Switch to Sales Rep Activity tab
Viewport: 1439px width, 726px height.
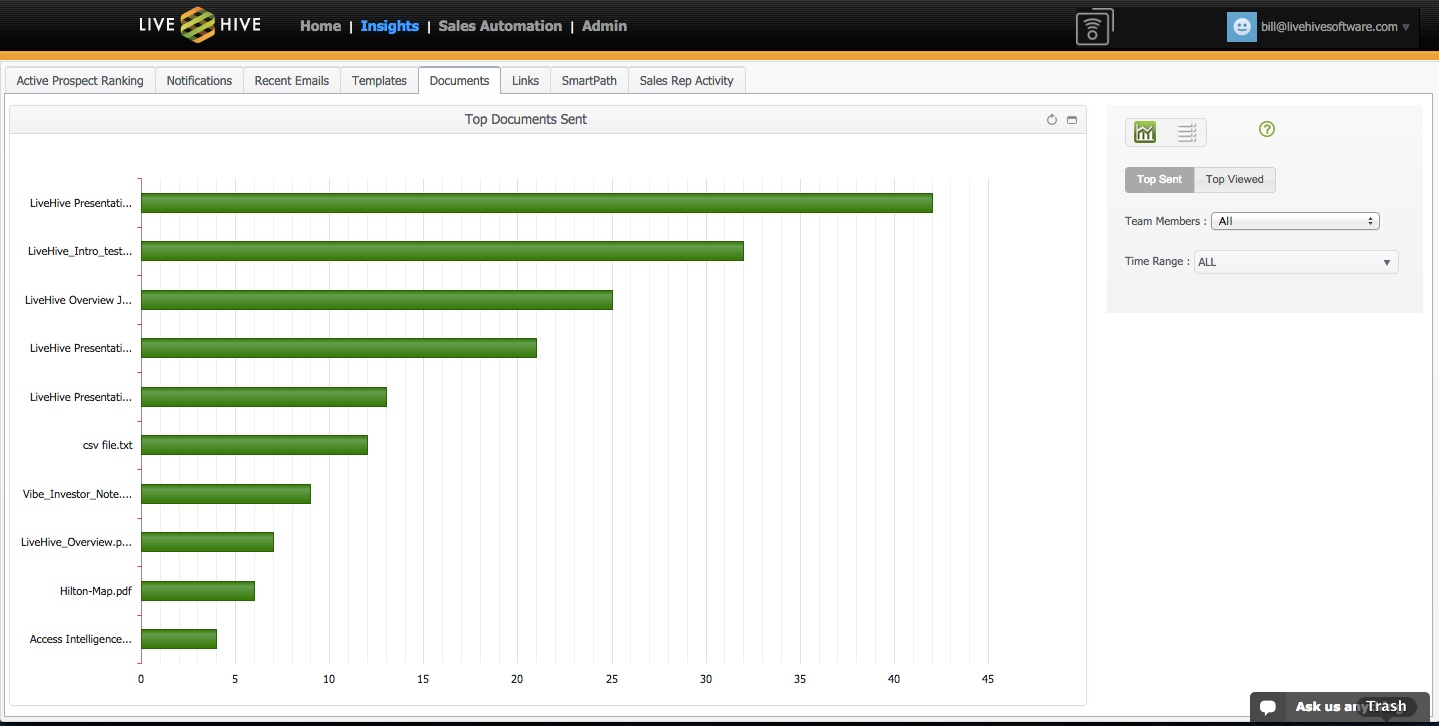686,81
